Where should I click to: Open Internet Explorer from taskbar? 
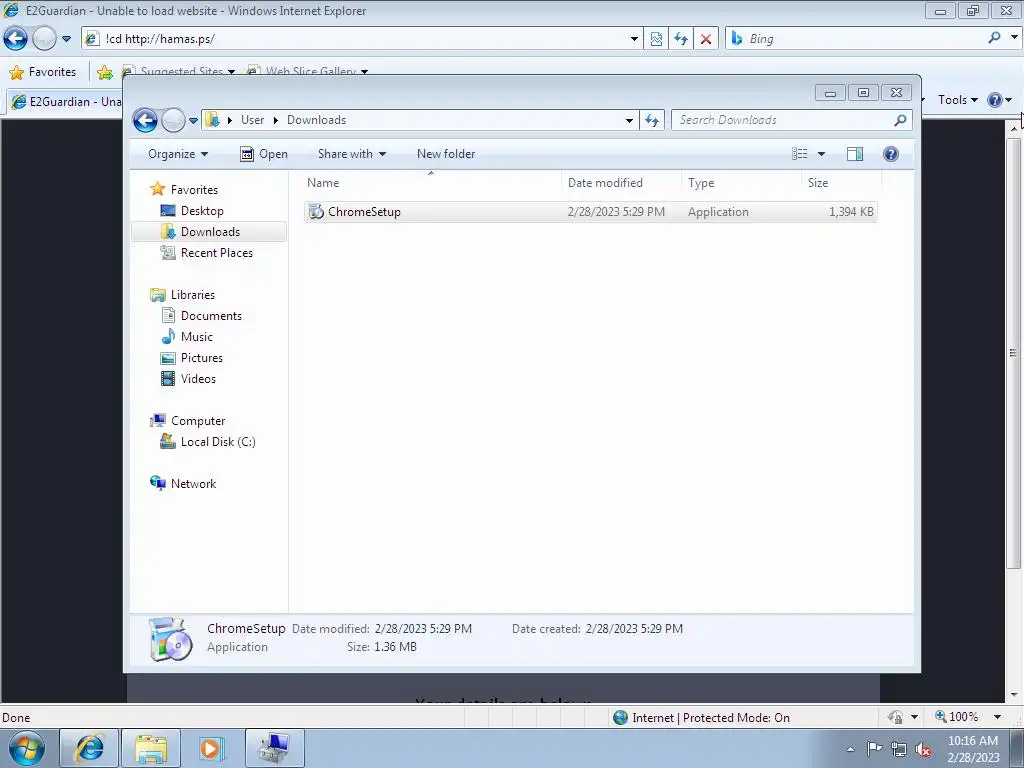pyautogui.click(x=89, y=748)
